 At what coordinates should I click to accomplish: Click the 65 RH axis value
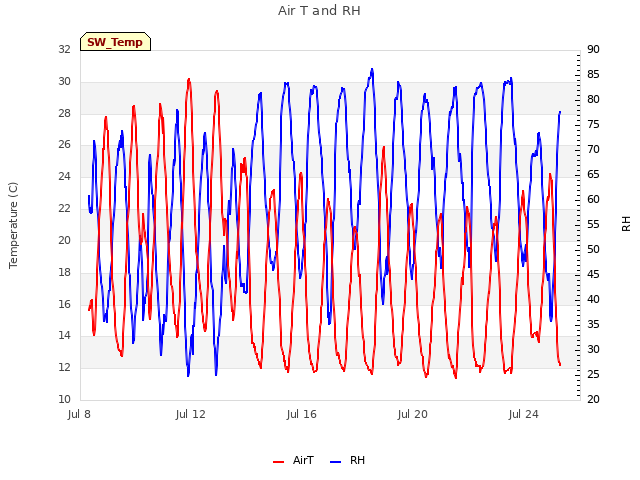pyautogui.click(x=593, y=174)
